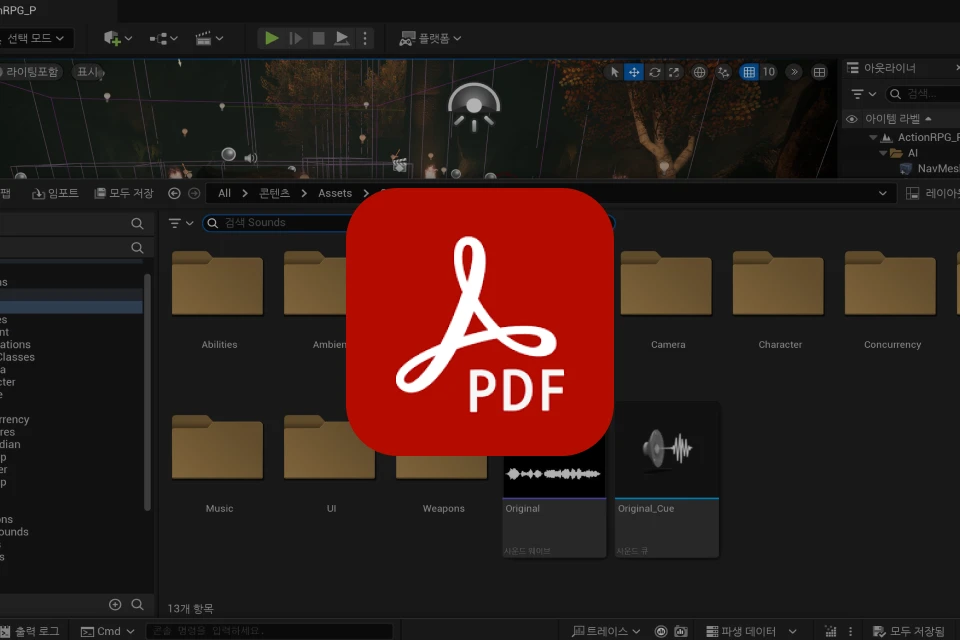This screenshot has width=960, height=640.
Task: Open the 플랫폼 platforms dropdown
Action: (430, 39)
